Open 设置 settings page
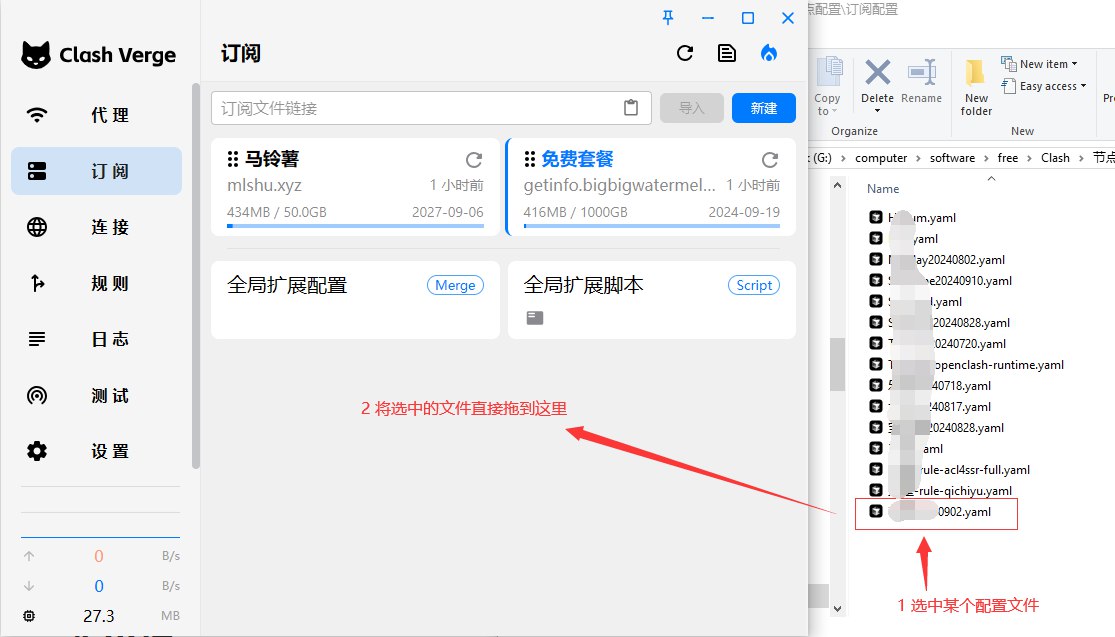Screen dimensions: 1115x637 (97, 451)
